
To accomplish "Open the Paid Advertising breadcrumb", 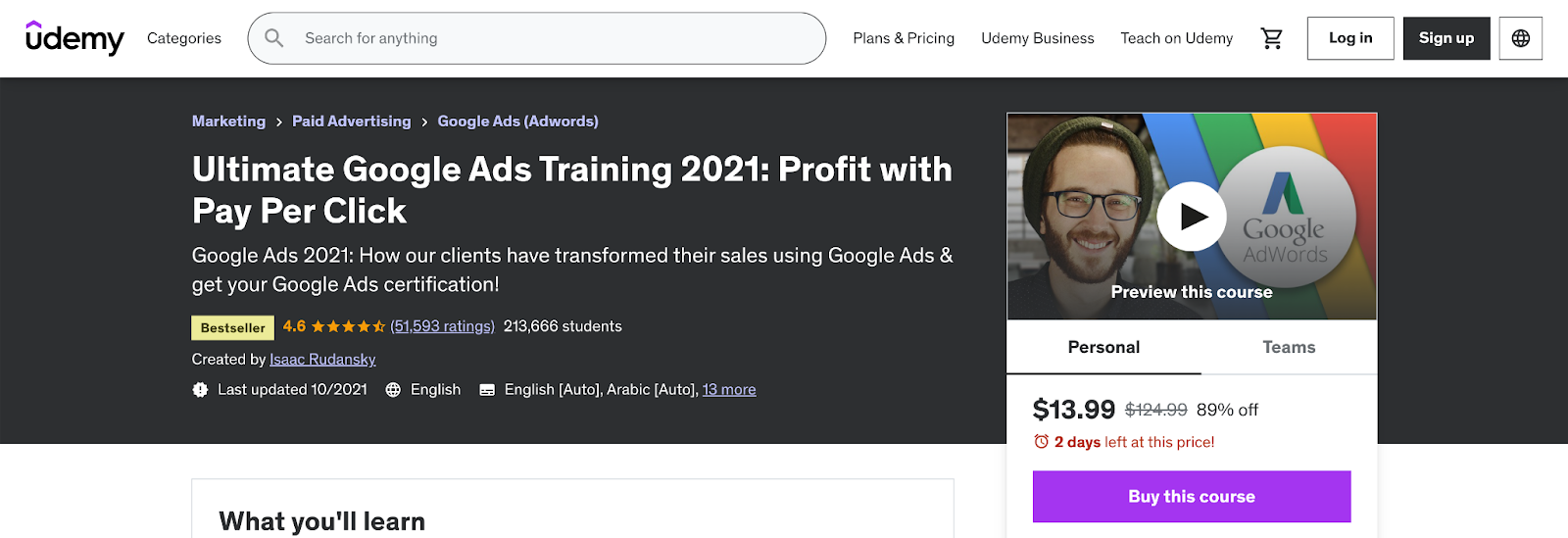I will 352,122.
